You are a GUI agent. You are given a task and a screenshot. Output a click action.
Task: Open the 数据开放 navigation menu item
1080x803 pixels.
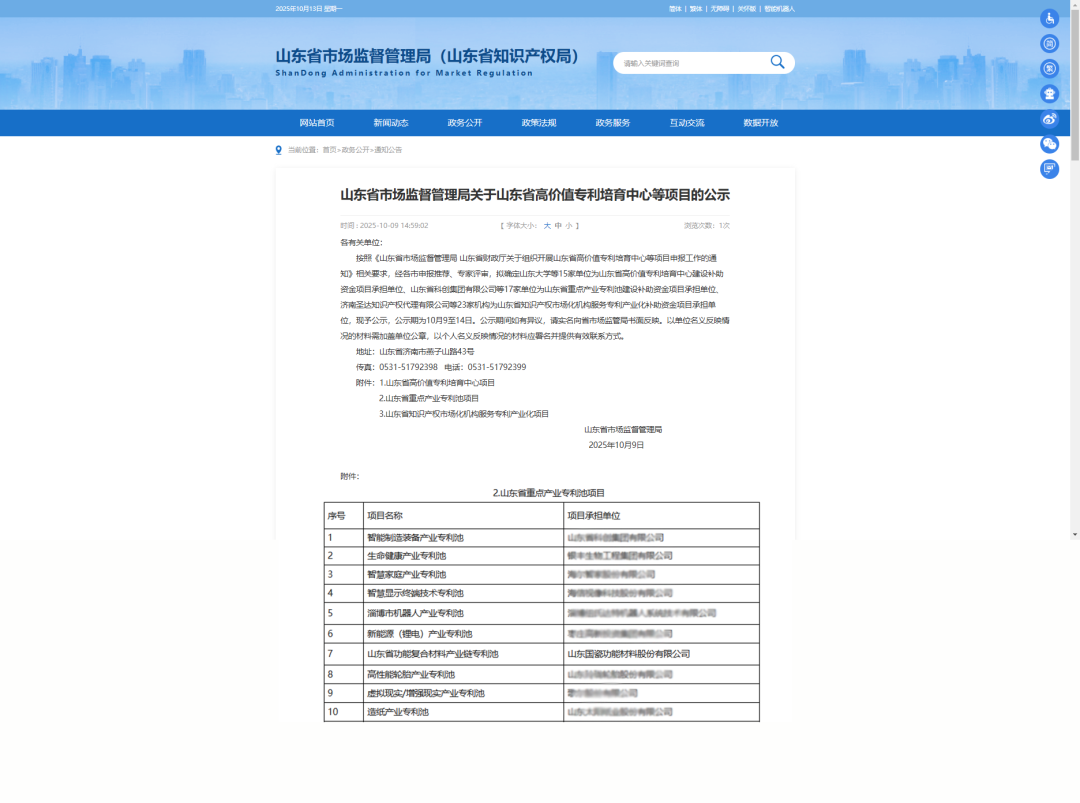[x=760, y=123]
